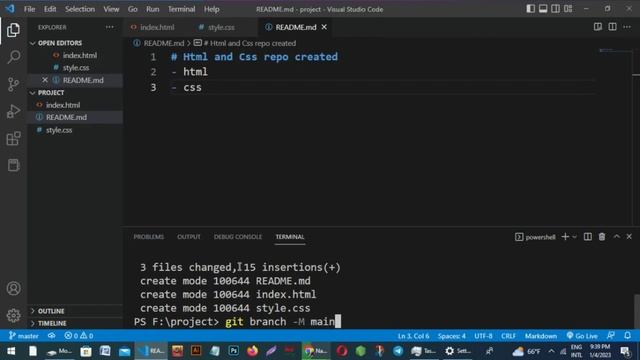Screen dimensions: 640x360
Task: Open the Manage gear icon
Action: 13,316
